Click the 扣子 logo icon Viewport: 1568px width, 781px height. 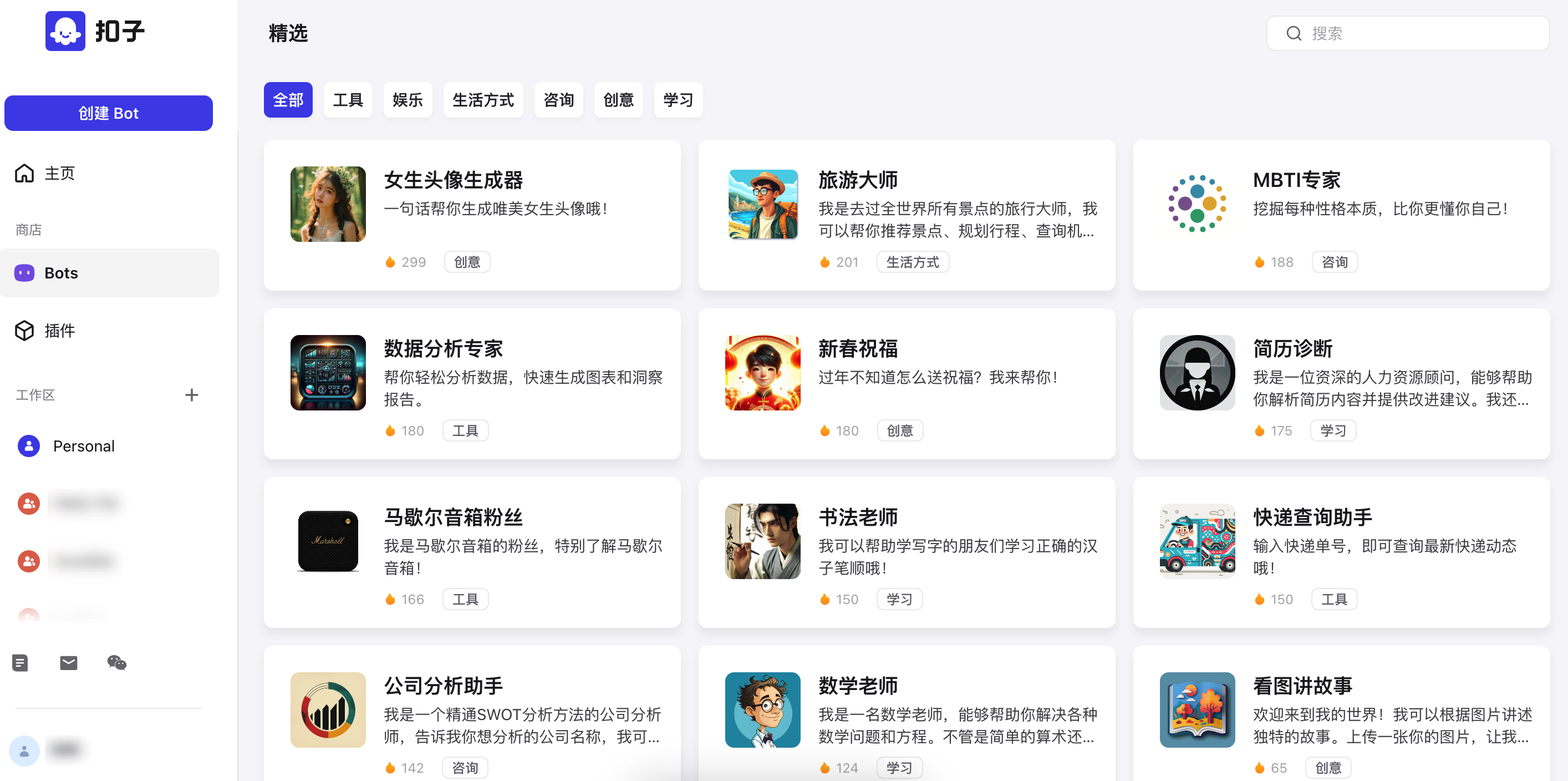[x=65, y=31]
